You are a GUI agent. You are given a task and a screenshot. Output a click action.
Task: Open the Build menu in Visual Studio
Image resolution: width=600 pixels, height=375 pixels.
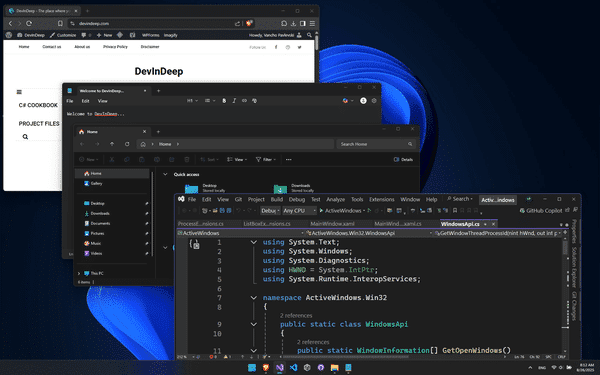click(277, 199)
